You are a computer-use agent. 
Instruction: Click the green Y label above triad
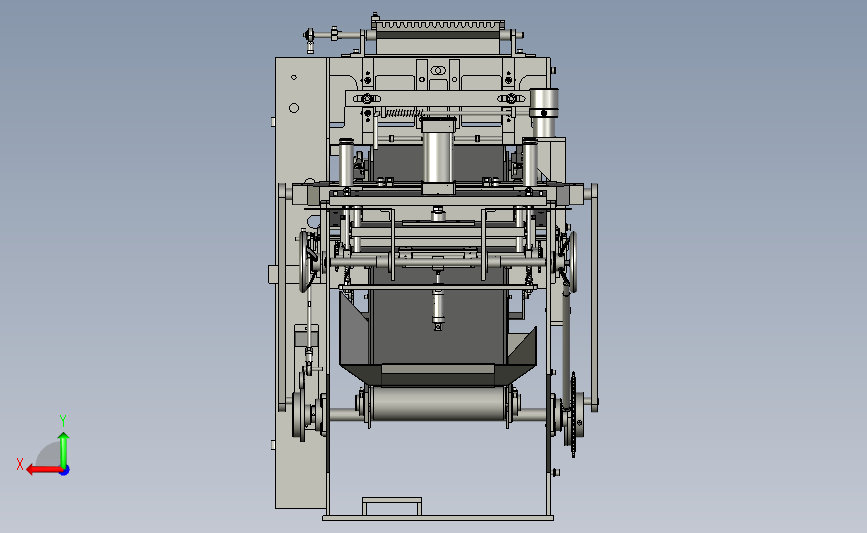click(x=62, y=421)
